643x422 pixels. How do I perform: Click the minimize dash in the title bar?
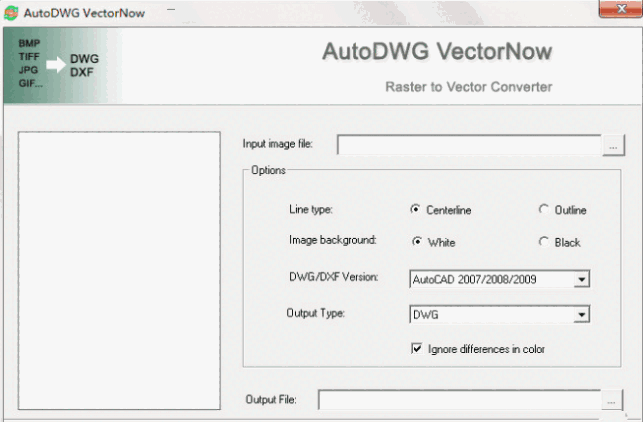click(171, 9)
